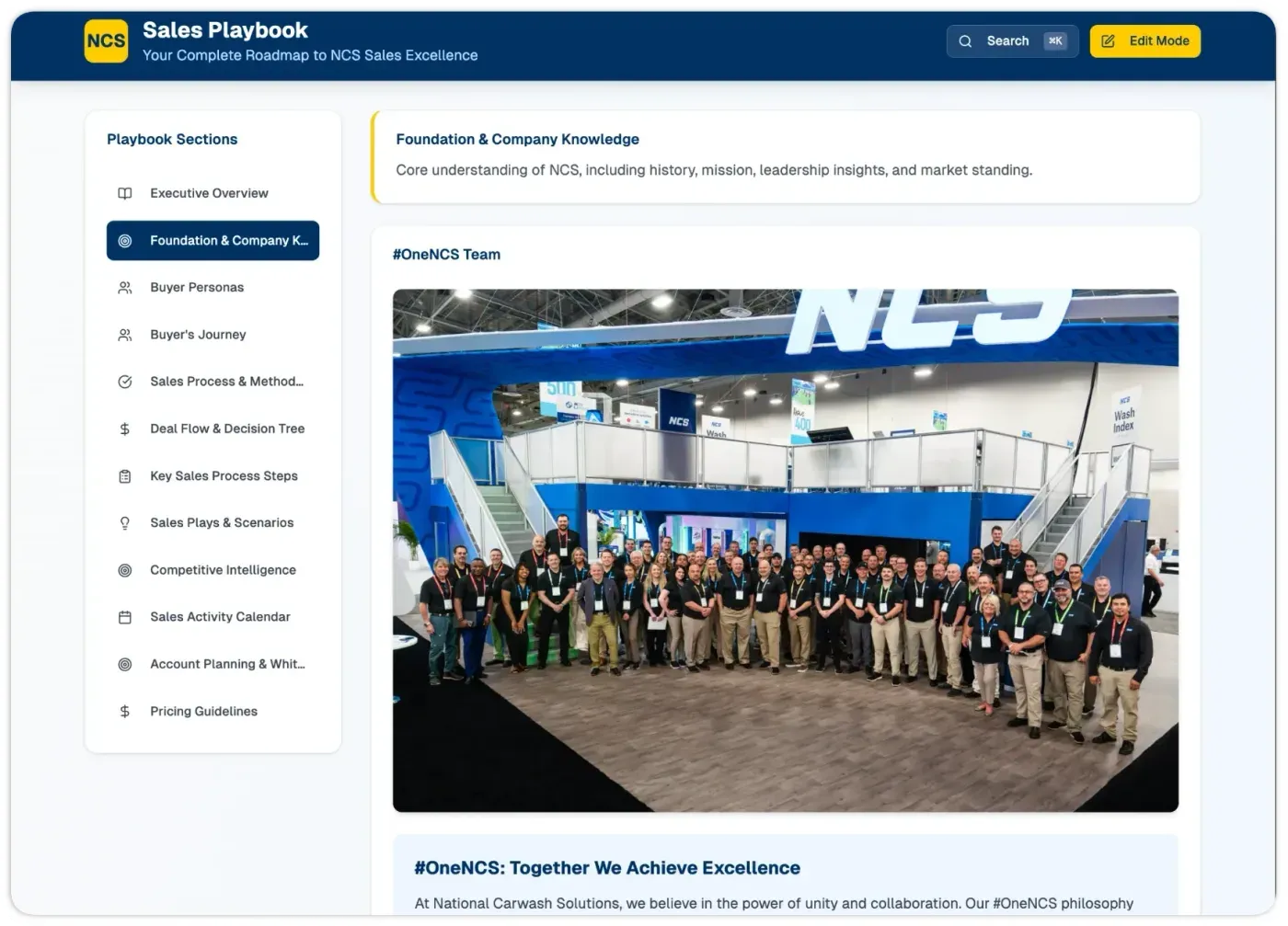Open Buyer's Journey section
The height and width of the screenshot is (926, 1288).
(x=213, y=335)
